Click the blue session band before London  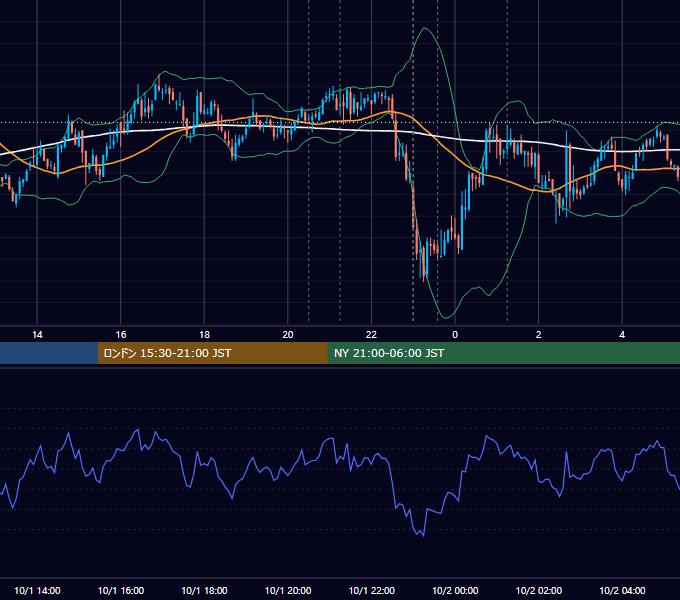[x=49, y=353]
